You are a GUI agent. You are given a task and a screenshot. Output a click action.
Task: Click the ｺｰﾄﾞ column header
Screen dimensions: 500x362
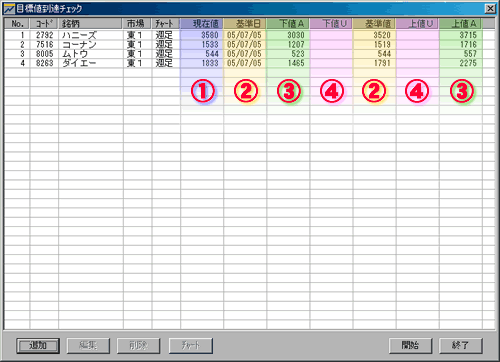pyautogui.click(x=44, y=24)
